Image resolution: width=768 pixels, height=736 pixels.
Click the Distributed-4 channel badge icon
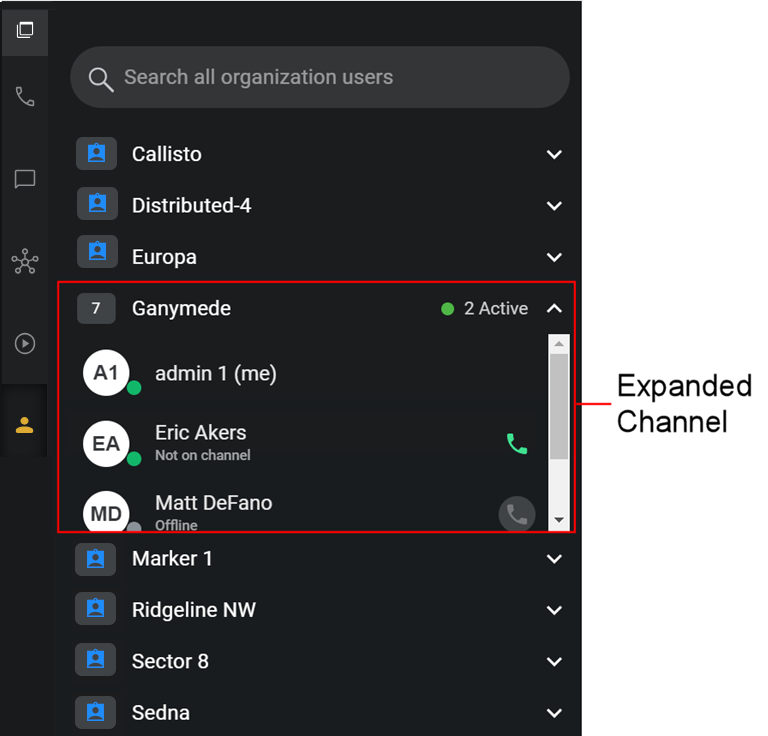point(97,203)
